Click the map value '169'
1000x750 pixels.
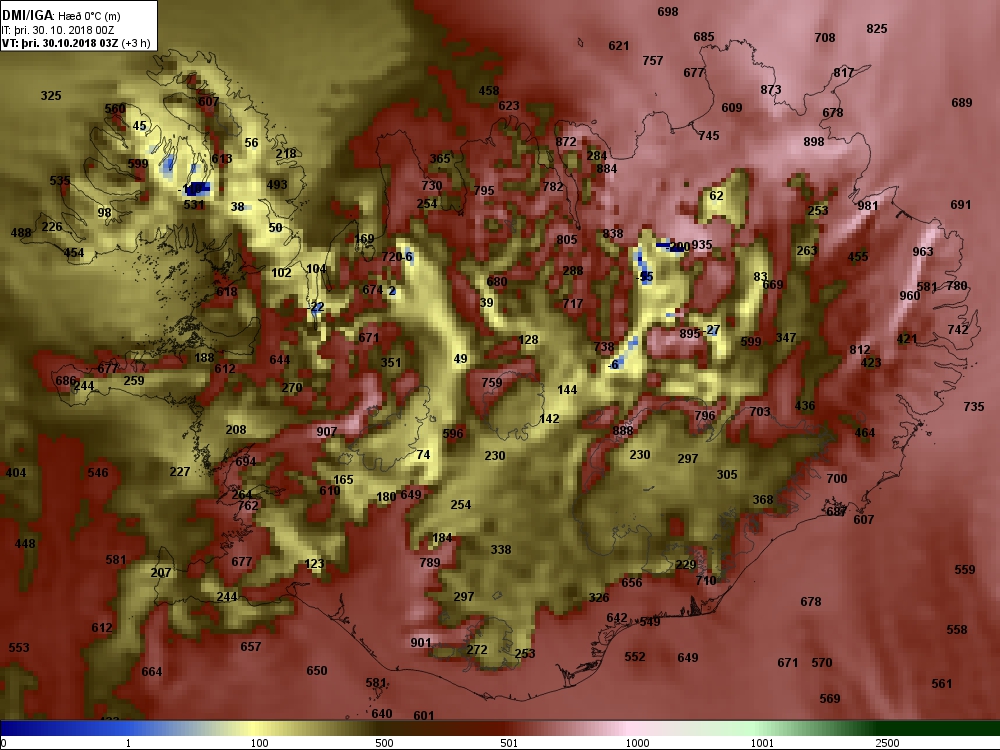(364, 239)
